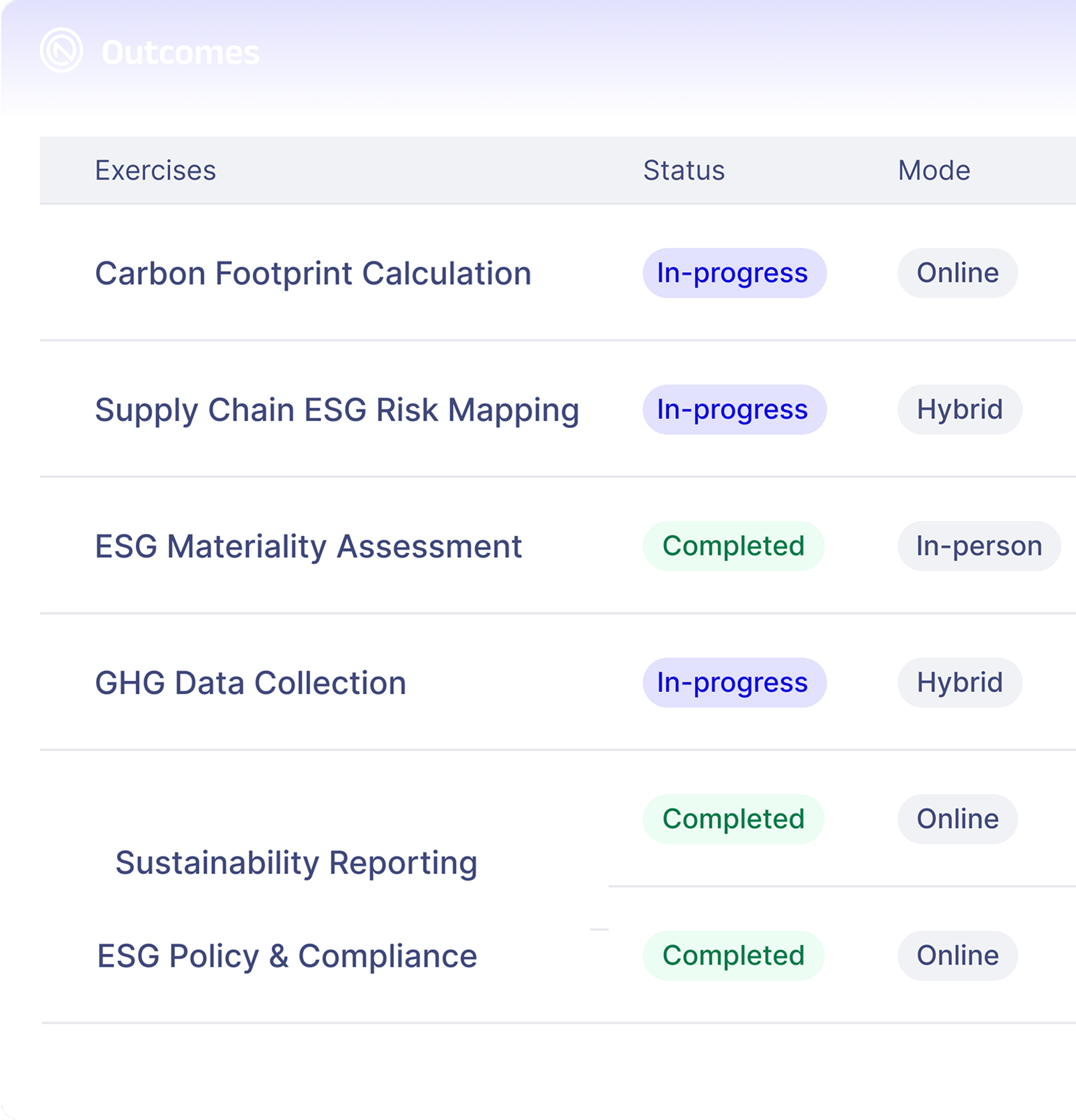The width and height of the screenshot is (1076, 1120).
Task: Click the Mode column header
Action: click(934, 170)
